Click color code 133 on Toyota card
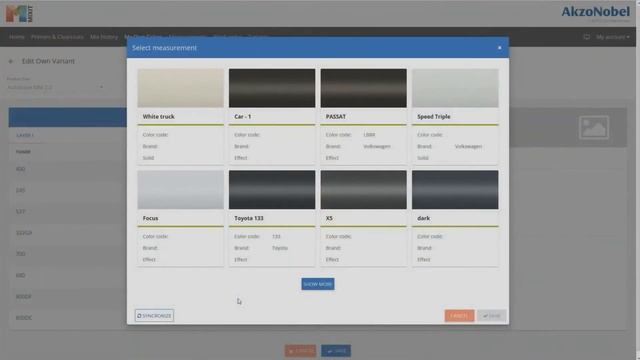This screenshot has height=360, width=640. click(x=276, y=236)
